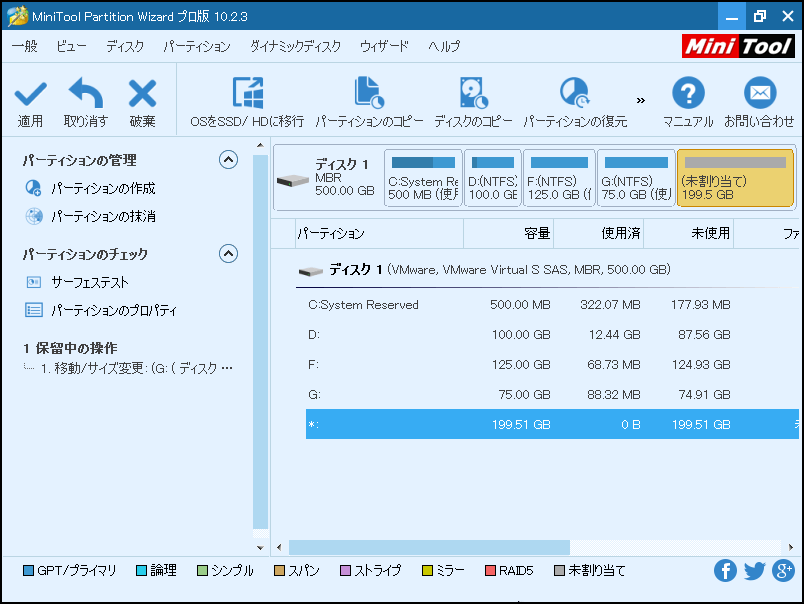Select パーティションの作成 in the sidebar
The image size is (804, 604).
click(103, 188)
